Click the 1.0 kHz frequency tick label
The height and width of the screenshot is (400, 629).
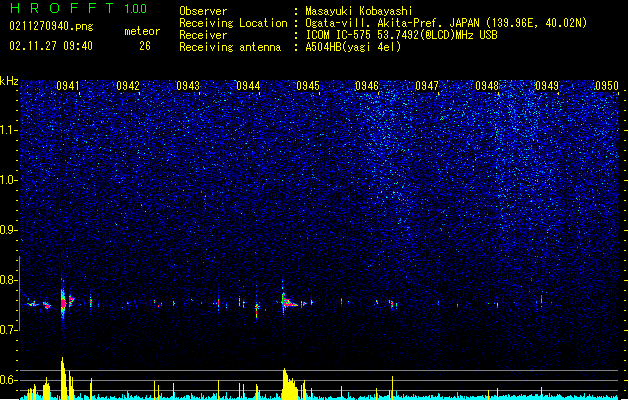9,180
